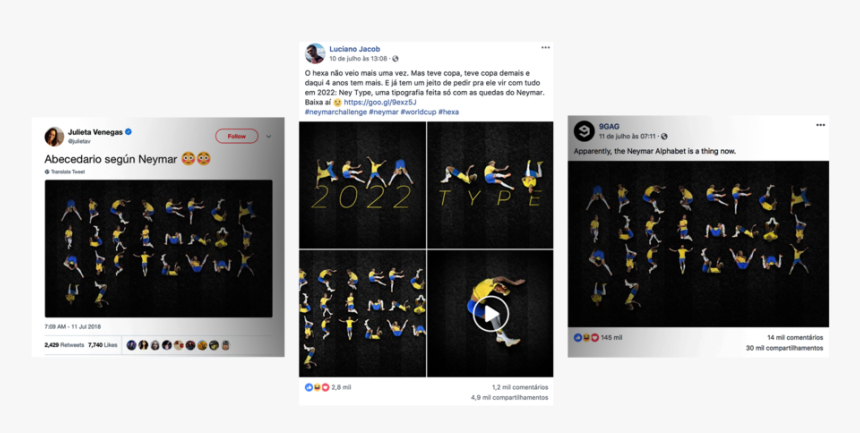Open the 2,429 Retweets count
This screenshot has width=860, height=433.
click(x=64, y=345)
